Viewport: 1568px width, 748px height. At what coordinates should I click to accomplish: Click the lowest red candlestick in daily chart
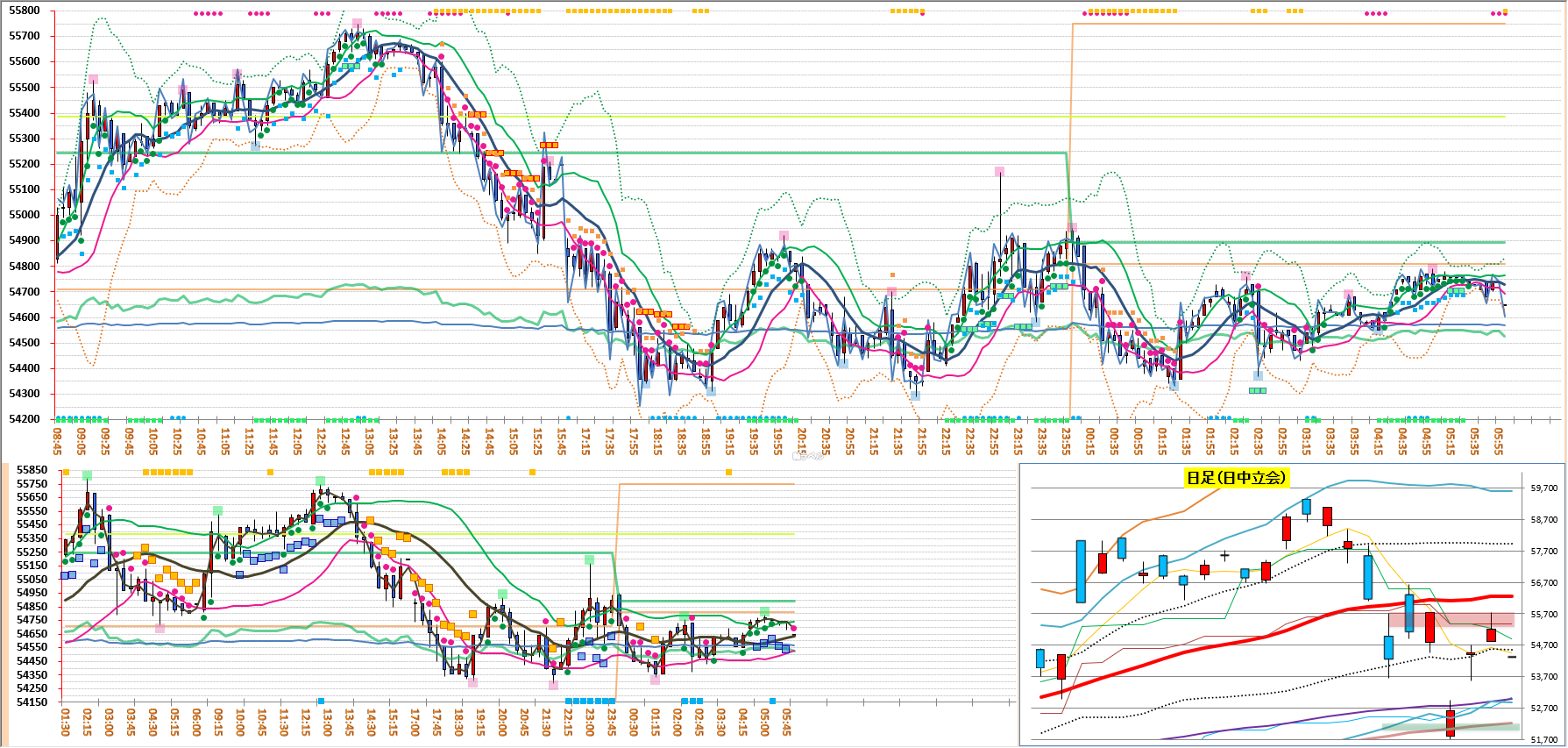pos(1451,723)
